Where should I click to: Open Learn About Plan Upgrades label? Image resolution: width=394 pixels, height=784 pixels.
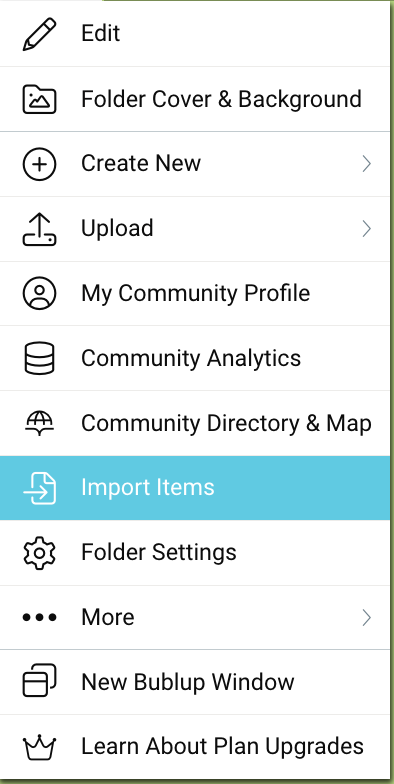pyautogui.click(x=222, y=746)
